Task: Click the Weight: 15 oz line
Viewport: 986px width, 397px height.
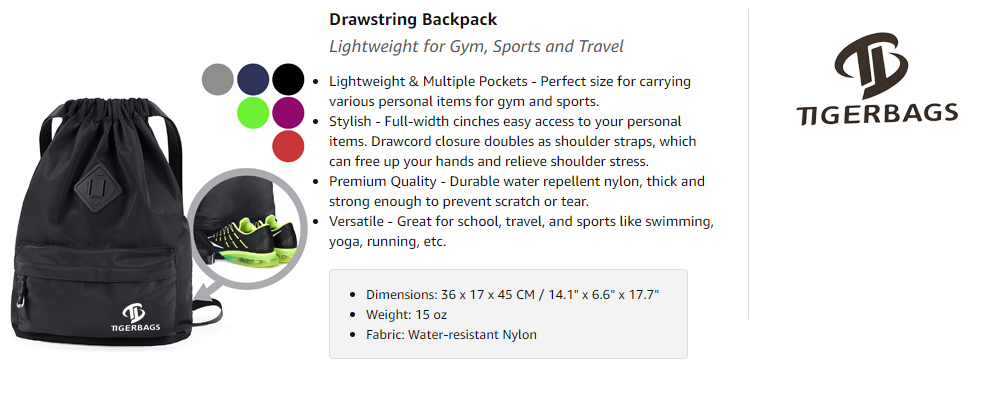Action: click(406, 315)
